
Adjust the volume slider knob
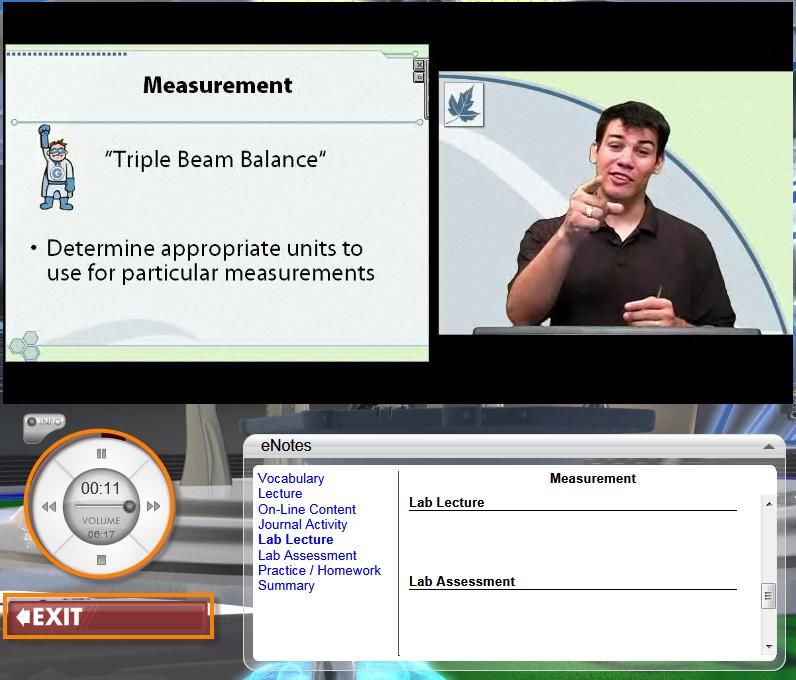point(129,506)
